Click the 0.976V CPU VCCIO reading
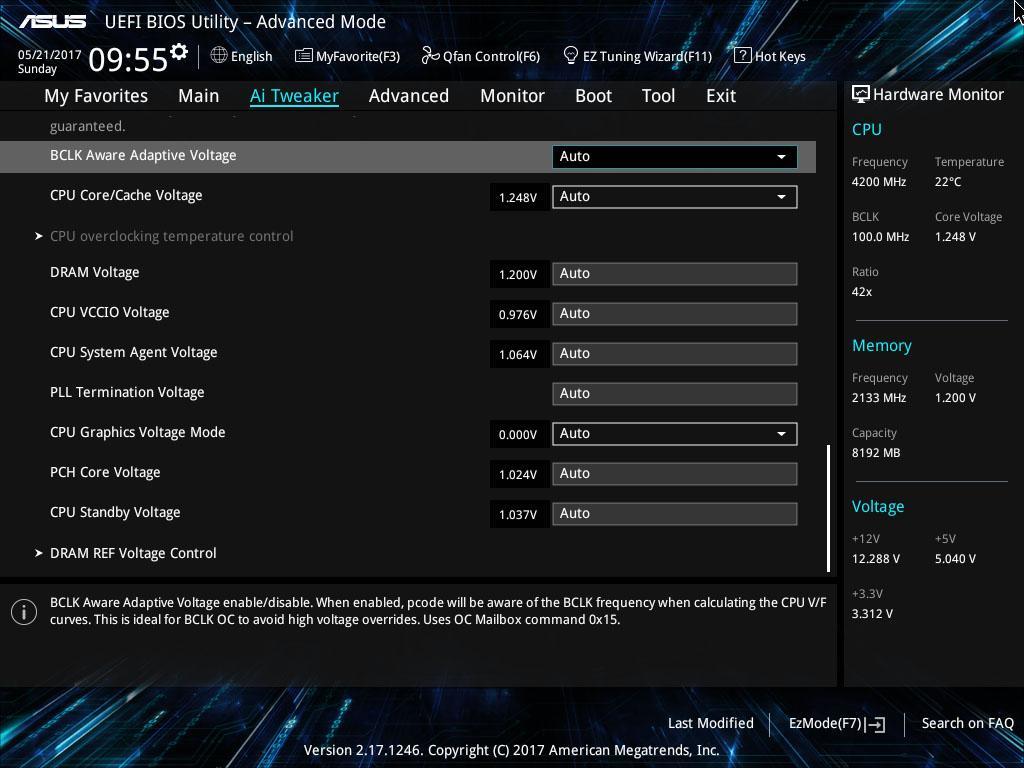 (x=518, y=315)
